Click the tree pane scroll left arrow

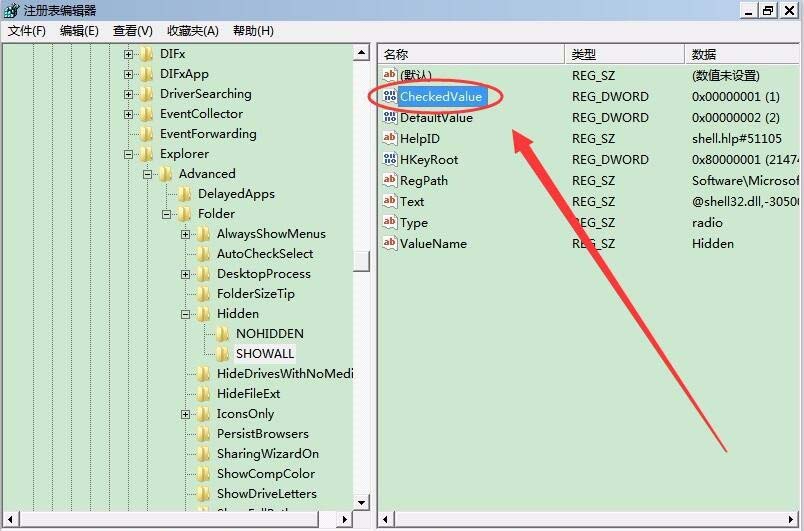[x=10, y=519]
